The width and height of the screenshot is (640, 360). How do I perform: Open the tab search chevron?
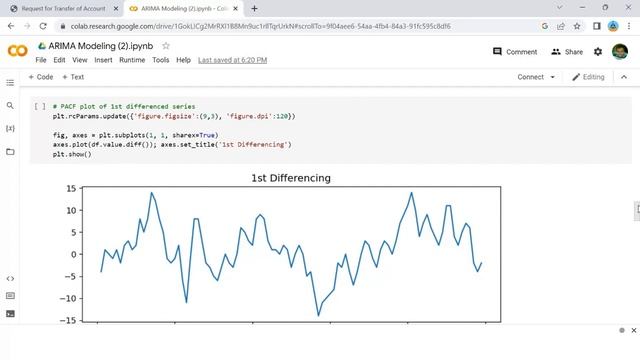[560, 7]
